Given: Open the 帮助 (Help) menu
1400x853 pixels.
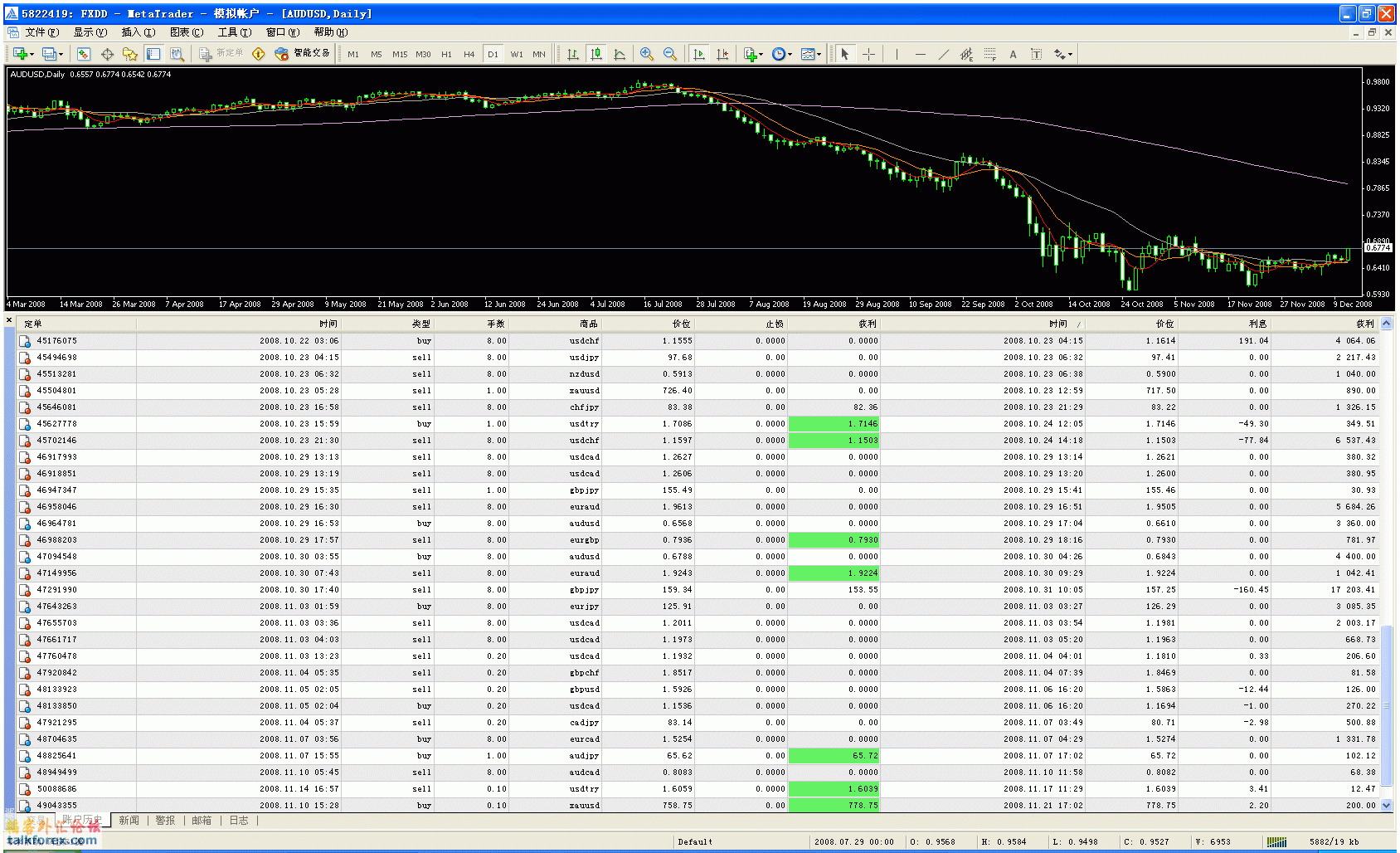Looking at the screenshot, I should pyautogui.click(x=331, y=32).
